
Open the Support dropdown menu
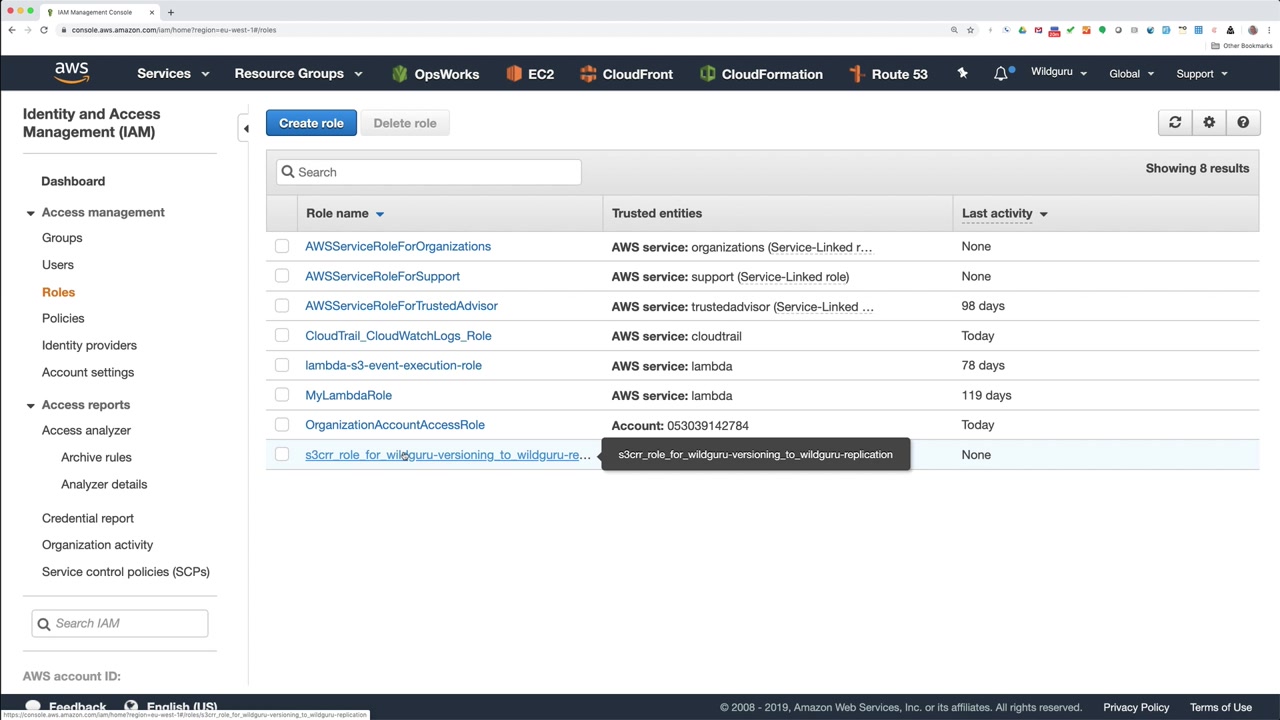tap(1202, 73)
